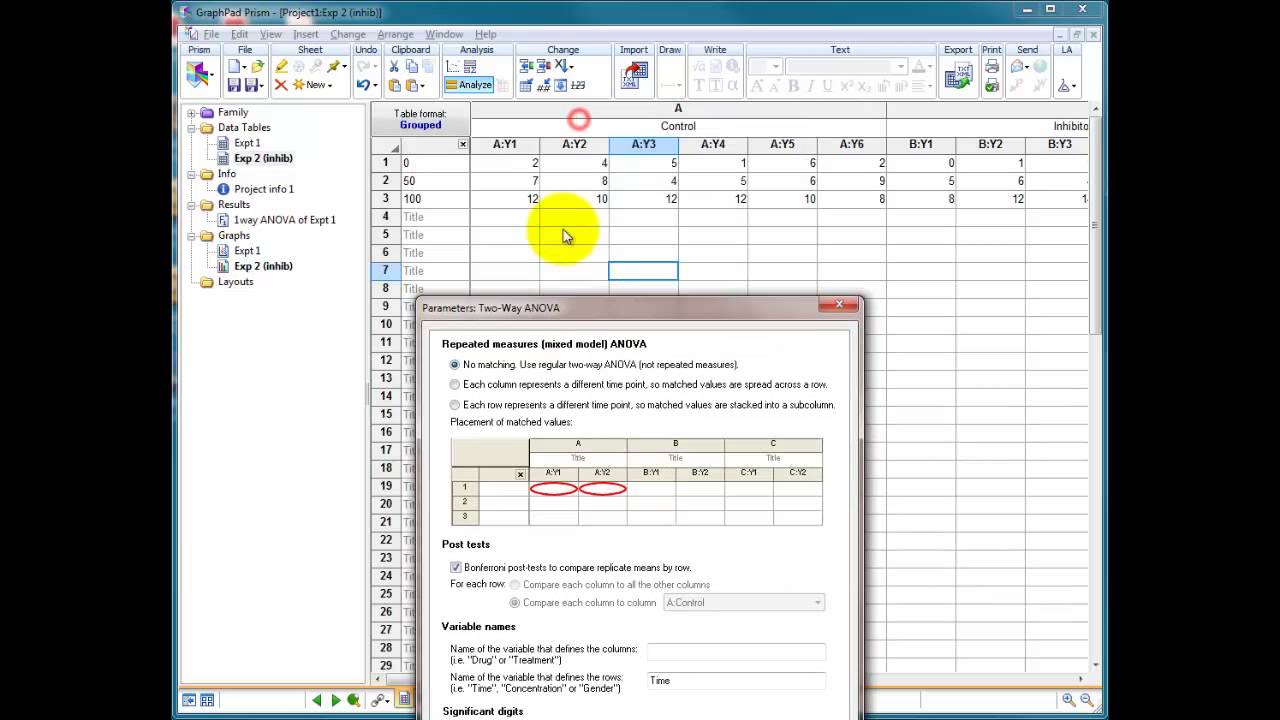
Task: Open '1way ANOVA of Expt 1' results sheet
Action: click(x=284, y=220)
